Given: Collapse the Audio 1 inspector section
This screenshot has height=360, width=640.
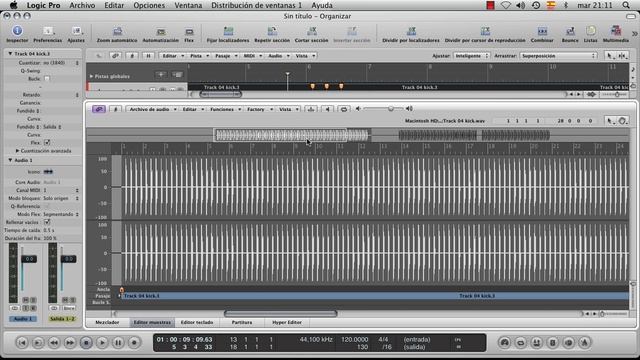Looking at the screenshot, I should tap(10, 160).
